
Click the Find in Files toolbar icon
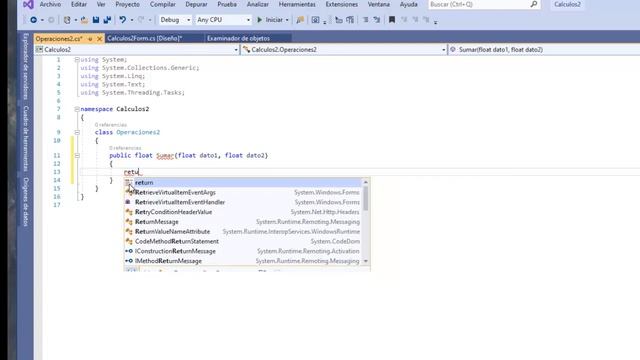[x=300, y=20]
